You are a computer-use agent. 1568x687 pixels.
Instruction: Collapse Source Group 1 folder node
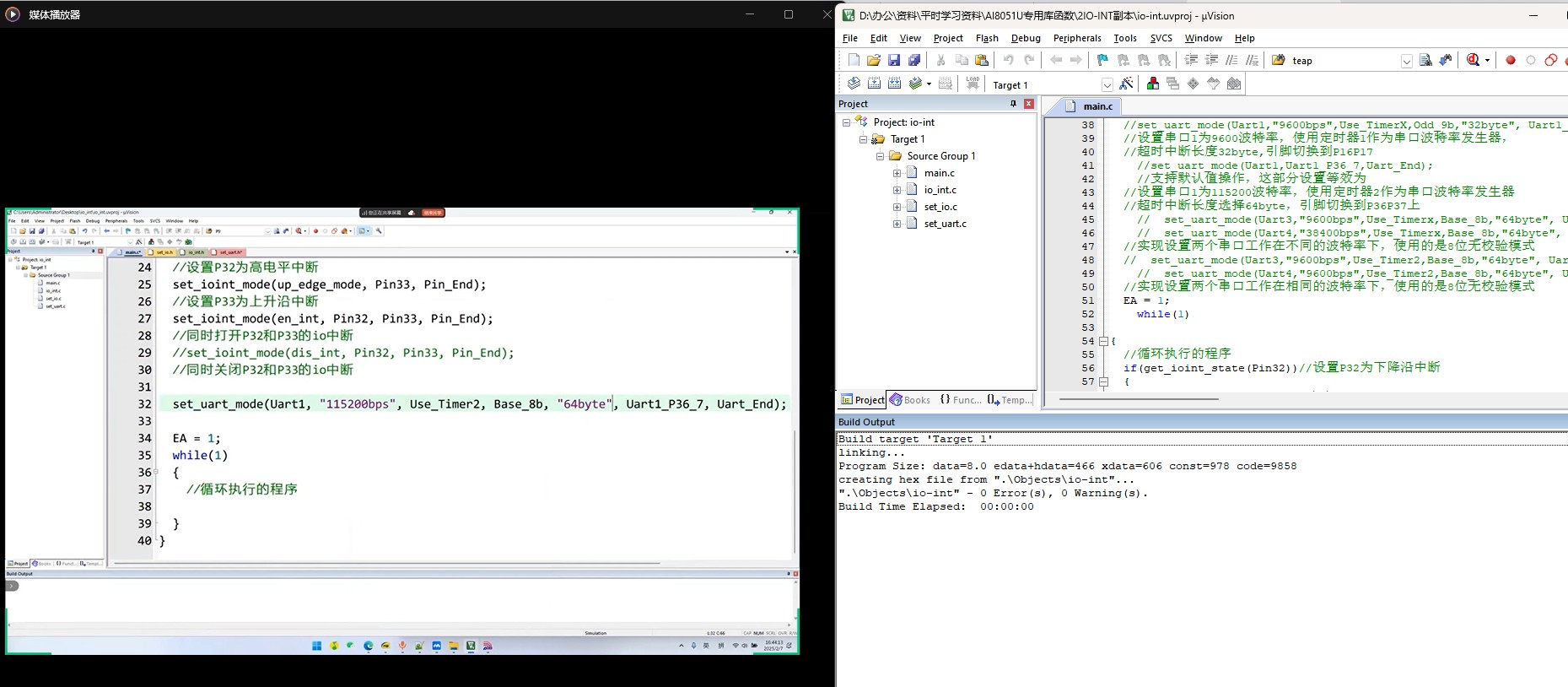point(880,156)
